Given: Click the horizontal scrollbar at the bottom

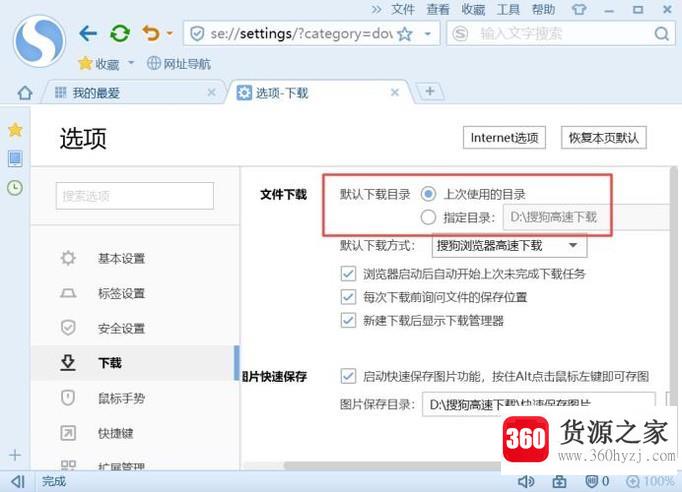Looking at the screenshot, I should click(391, 465).
